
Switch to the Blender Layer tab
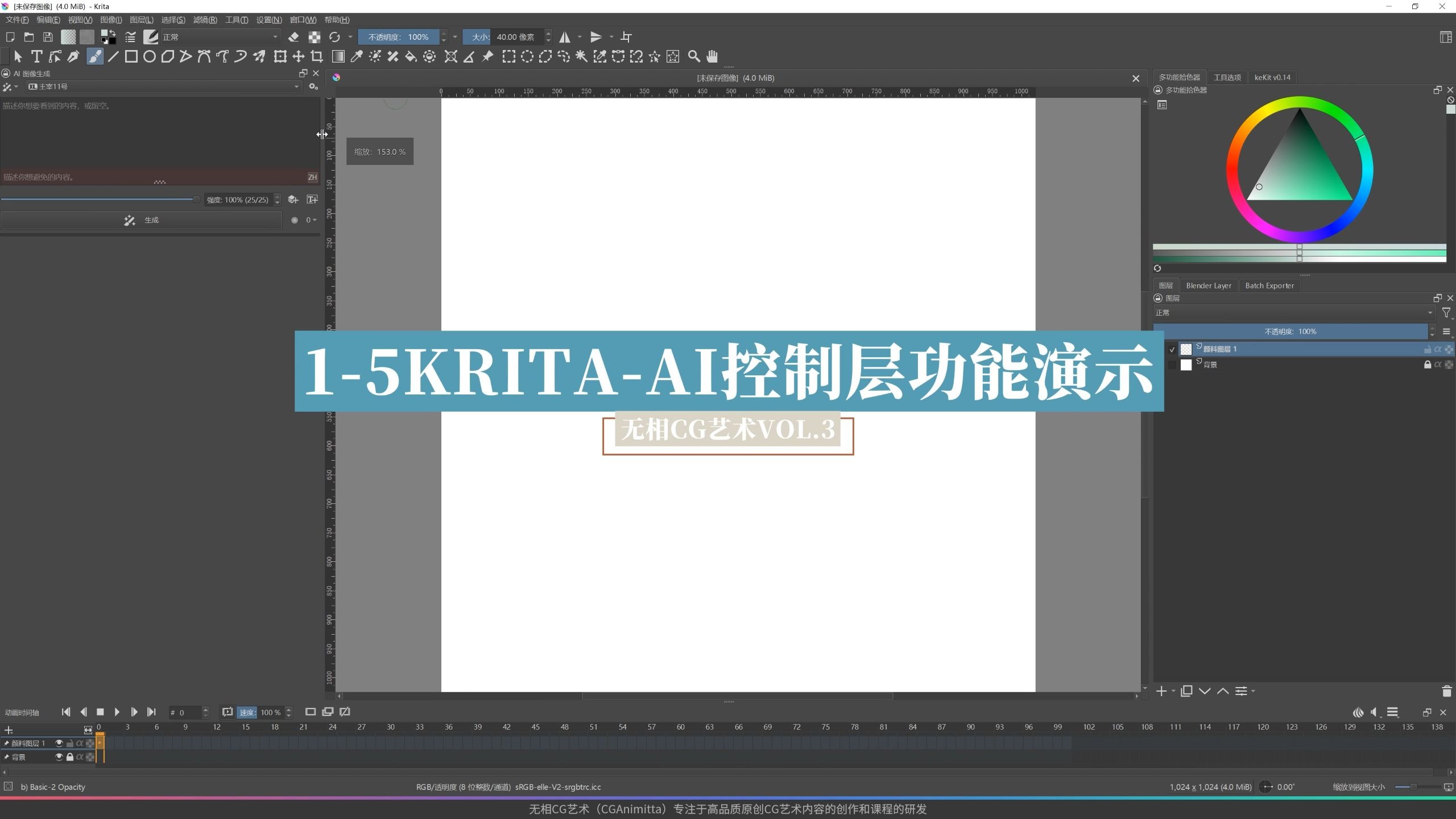tap(1209, 286)
